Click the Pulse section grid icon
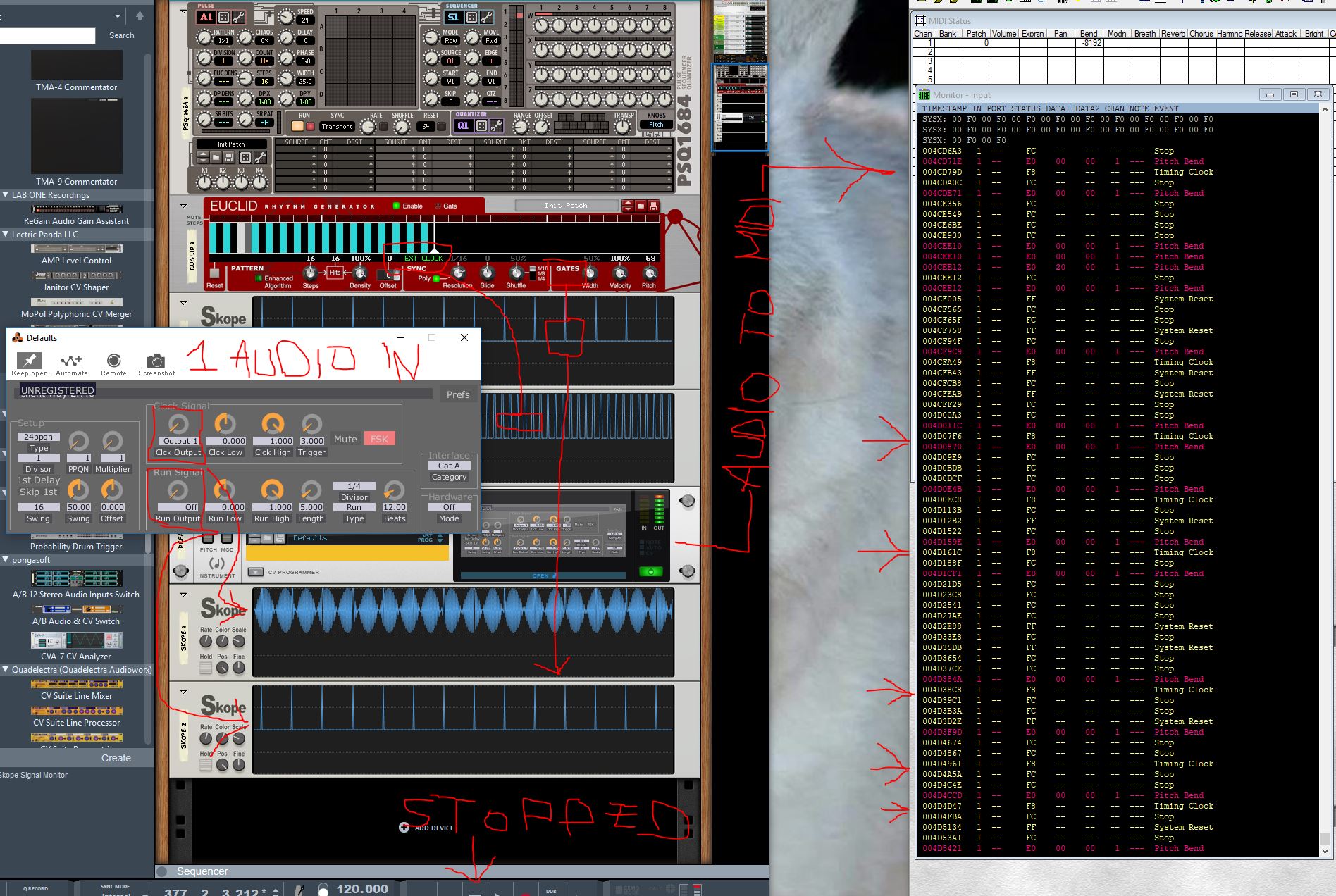This screenshot has height=896, width=1336. click(223, 17)
